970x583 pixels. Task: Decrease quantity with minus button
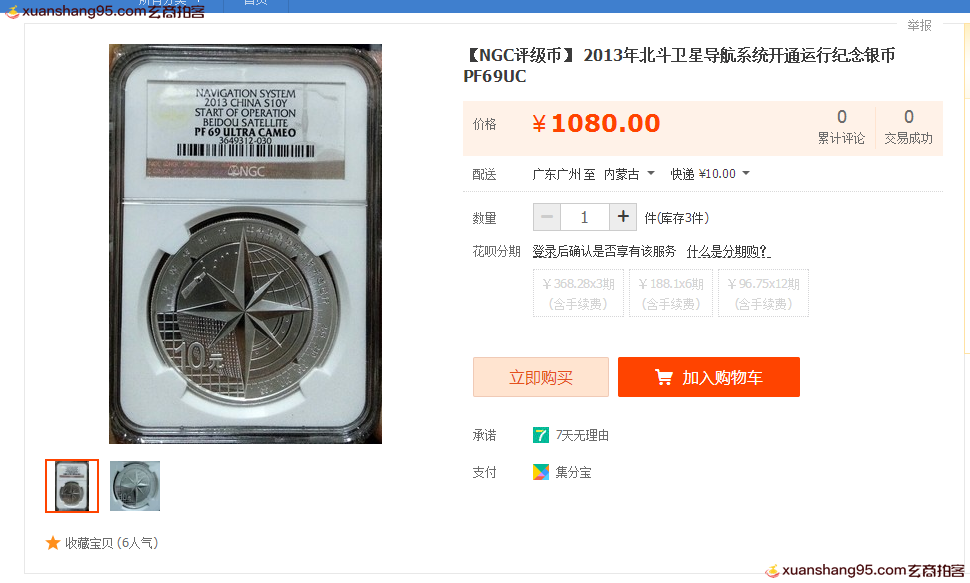click(547, 217)
